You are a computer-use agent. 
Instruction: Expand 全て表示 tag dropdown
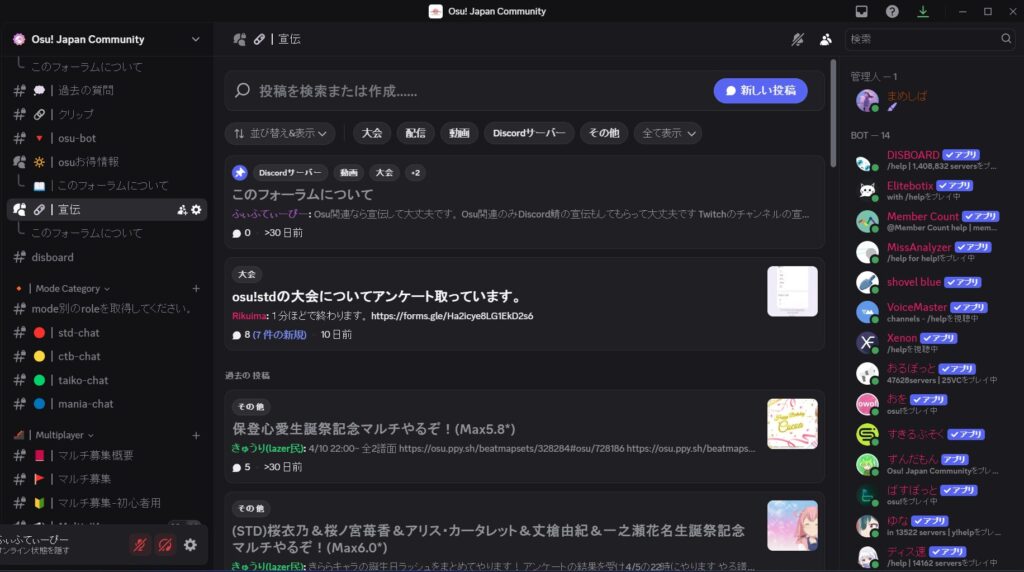667,133
